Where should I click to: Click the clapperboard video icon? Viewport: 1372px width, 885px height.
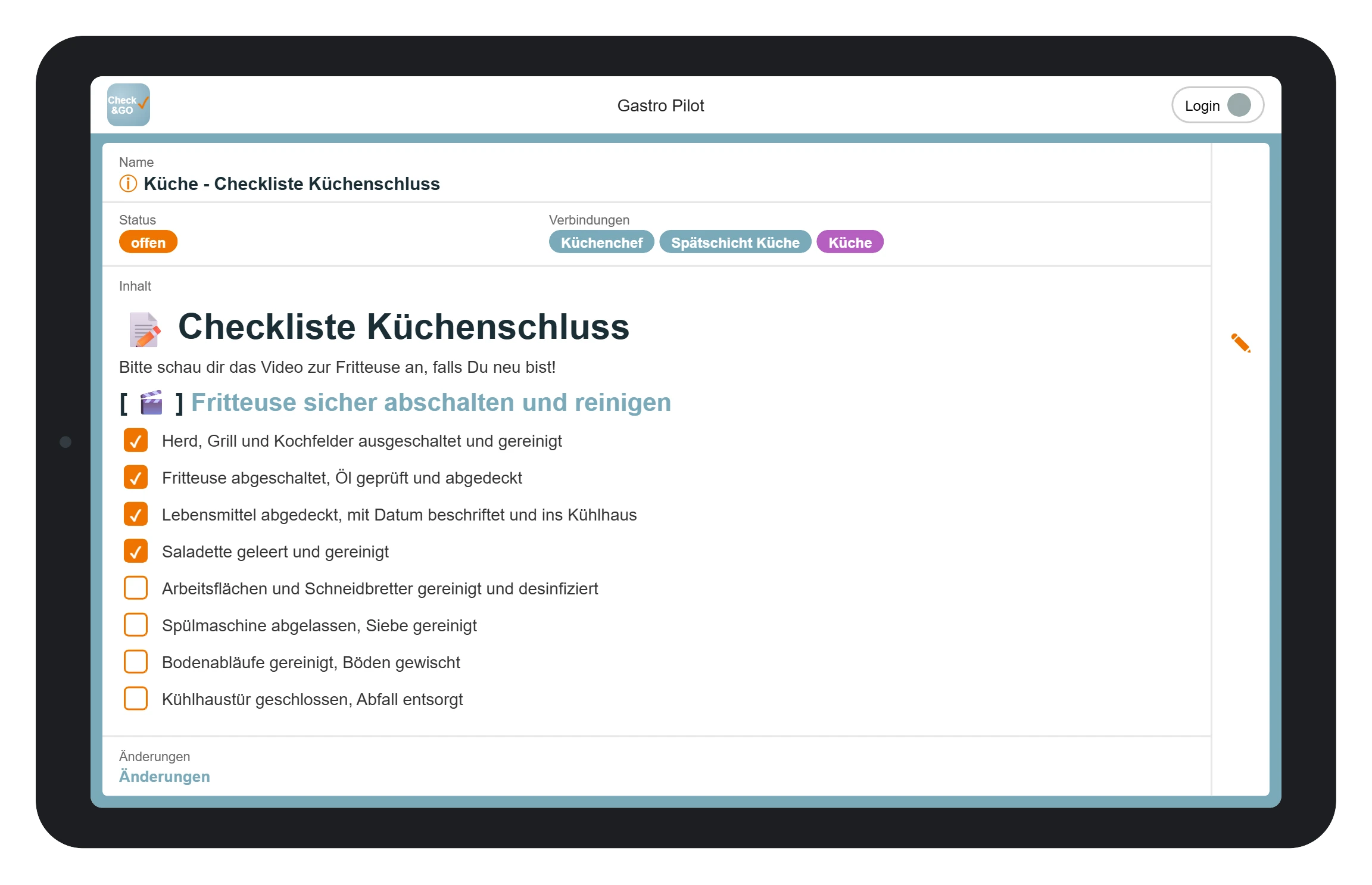click(x=151, y=403)
